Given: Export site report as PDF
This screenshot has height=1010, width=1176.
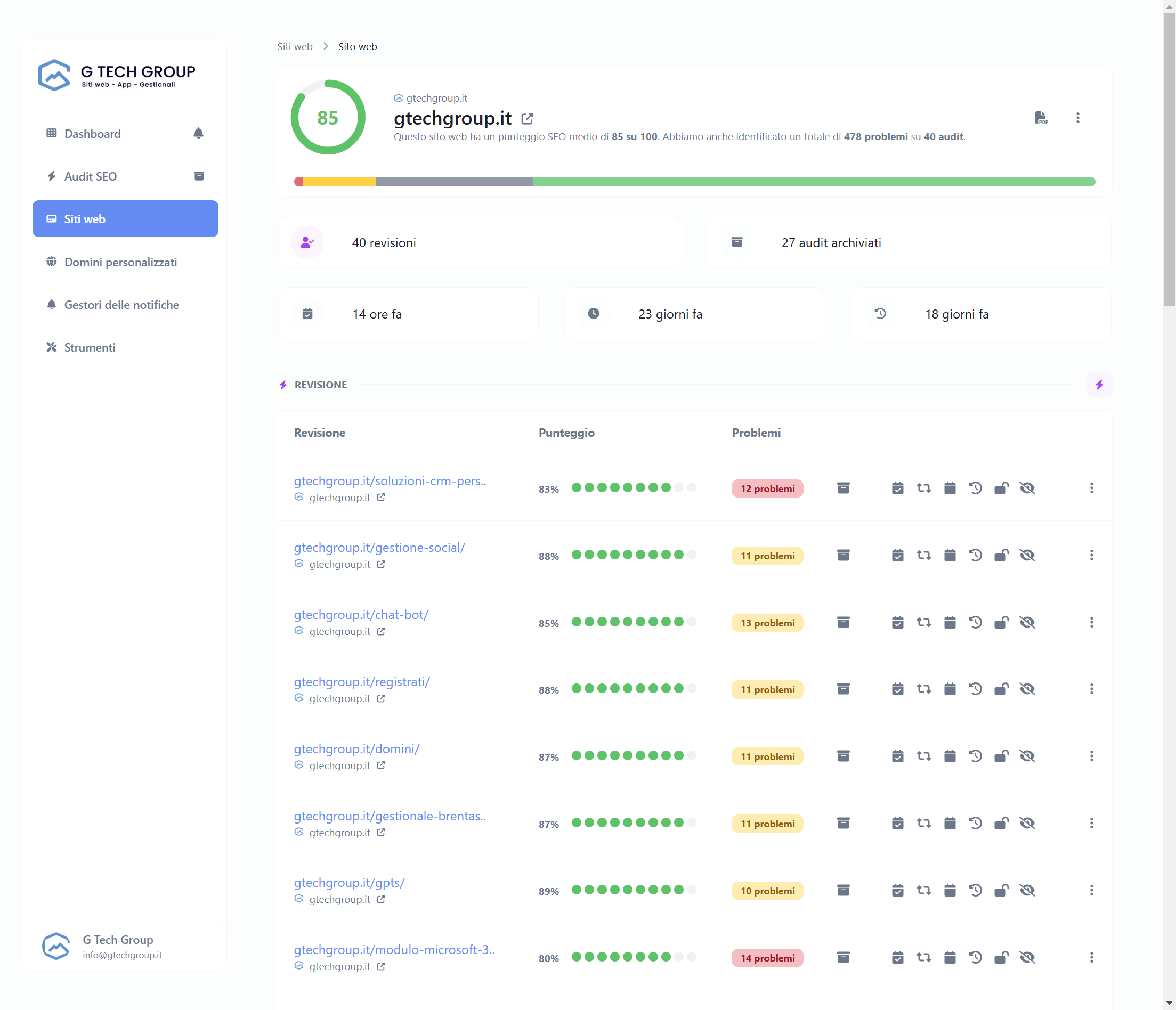Looking at the screenshot, I should [x=1040, y=118].
